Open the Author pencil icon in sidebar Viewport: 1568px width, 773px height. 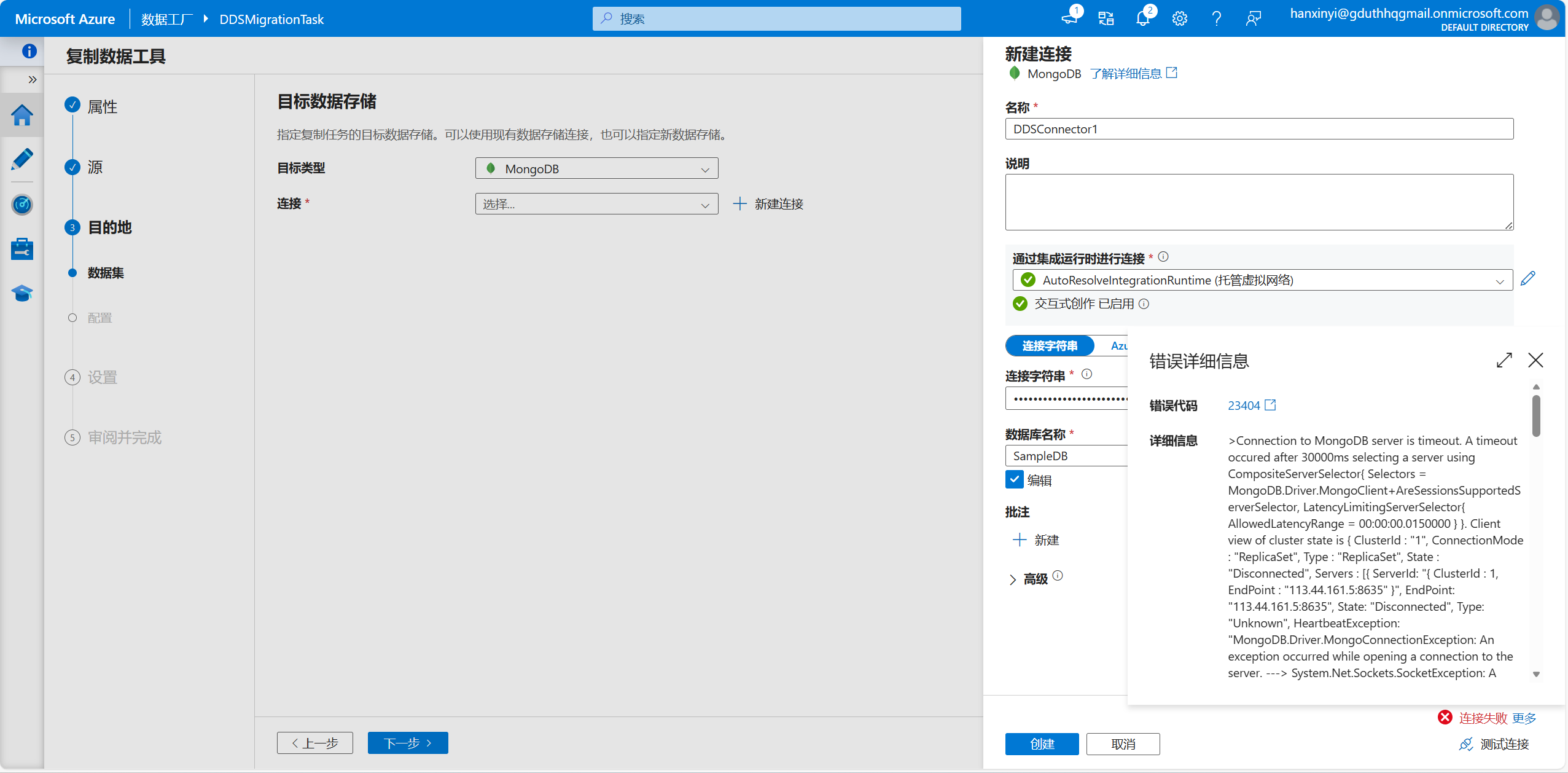[x=22, y=160]
